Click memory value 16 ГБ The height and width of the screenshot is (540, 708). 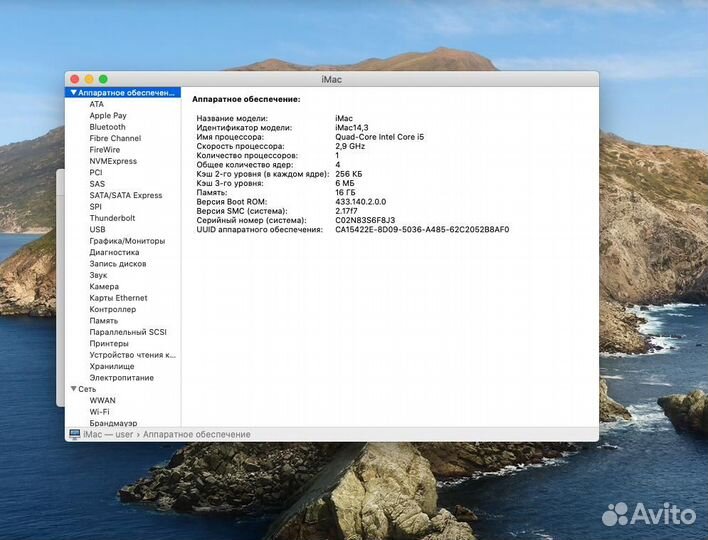[x=345, y=192]
